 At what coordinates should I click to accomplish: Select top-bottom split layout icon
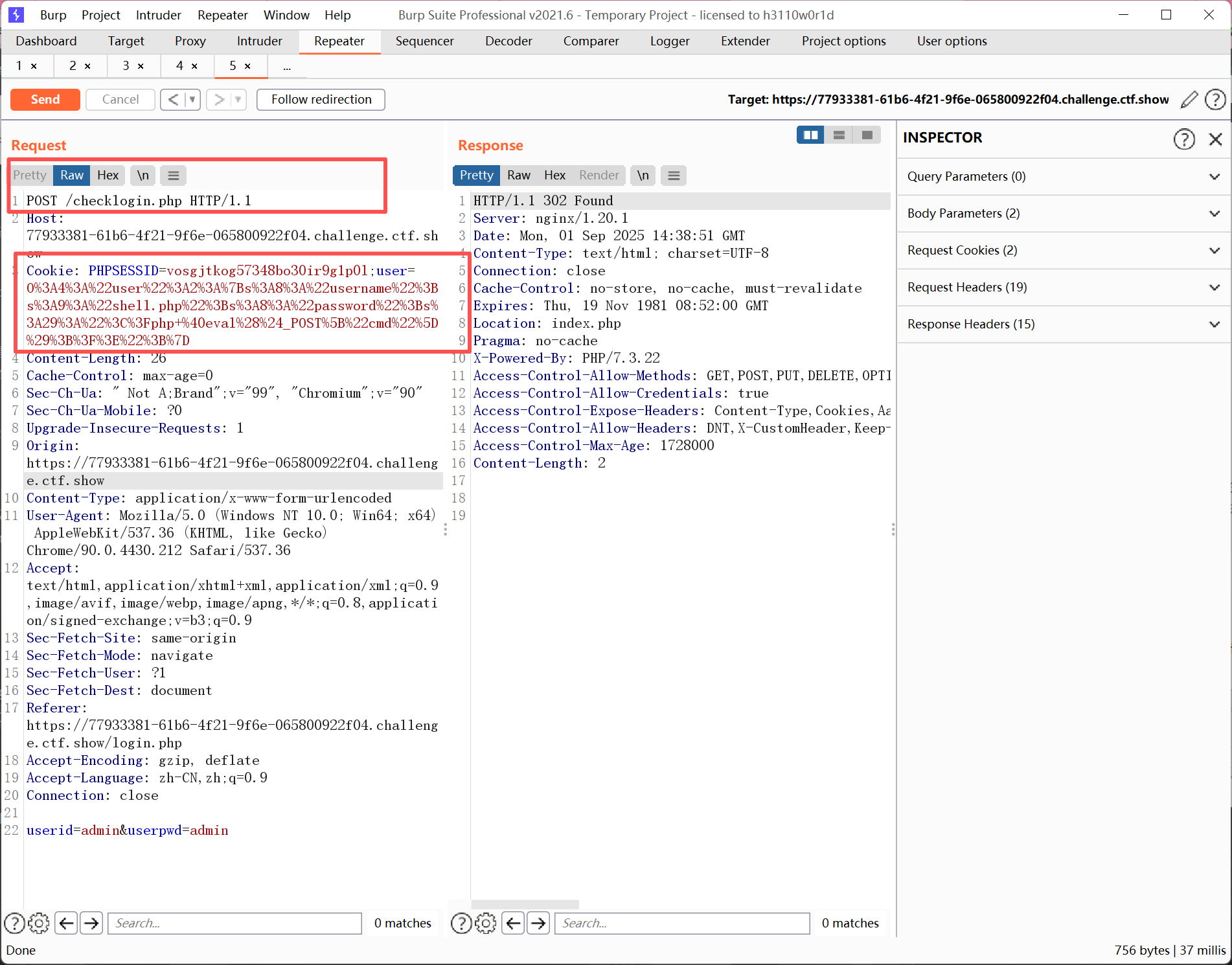tap(839, 135)
